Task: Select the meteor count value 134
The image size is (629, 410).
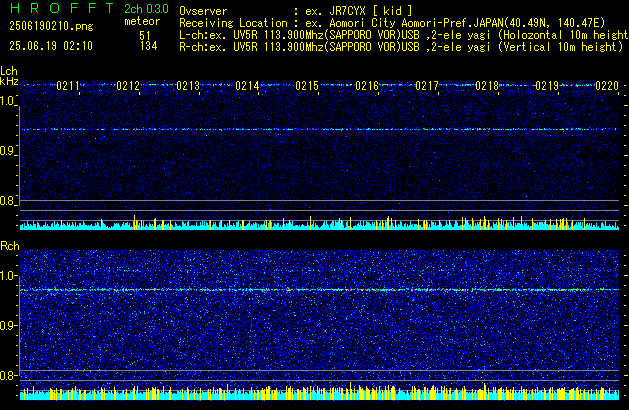Action: tap(148, 46)
